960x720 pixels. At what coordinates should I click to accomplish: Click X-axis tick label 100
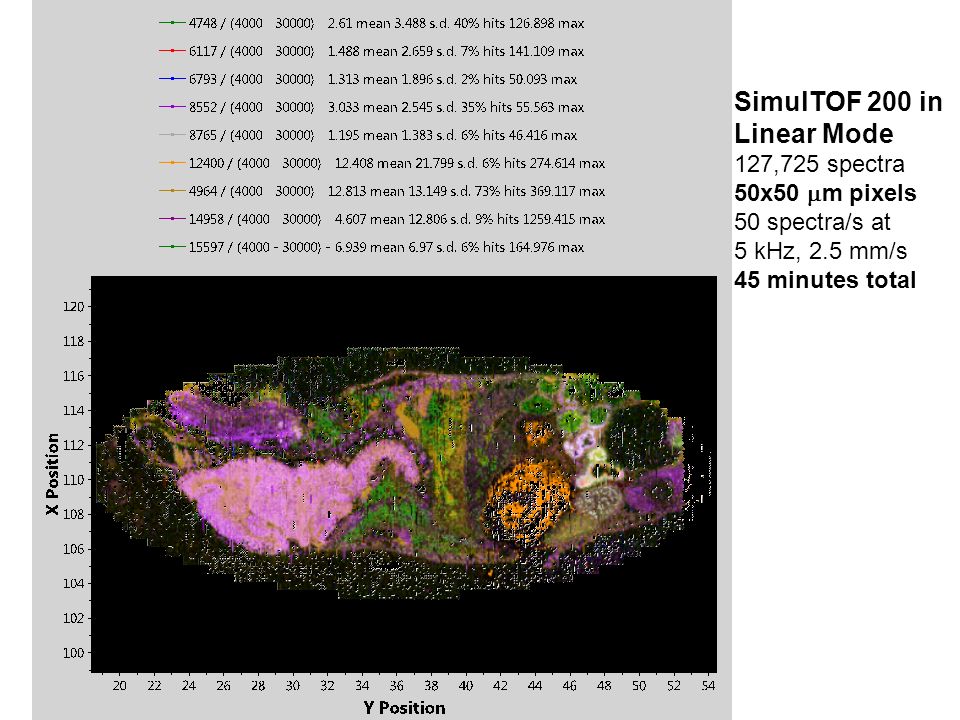click(x=73, y=653)
